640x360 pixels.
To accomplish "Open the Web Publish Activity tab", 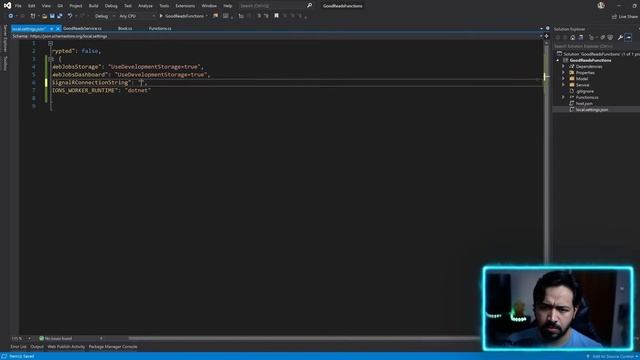I will tap(66, 347).
